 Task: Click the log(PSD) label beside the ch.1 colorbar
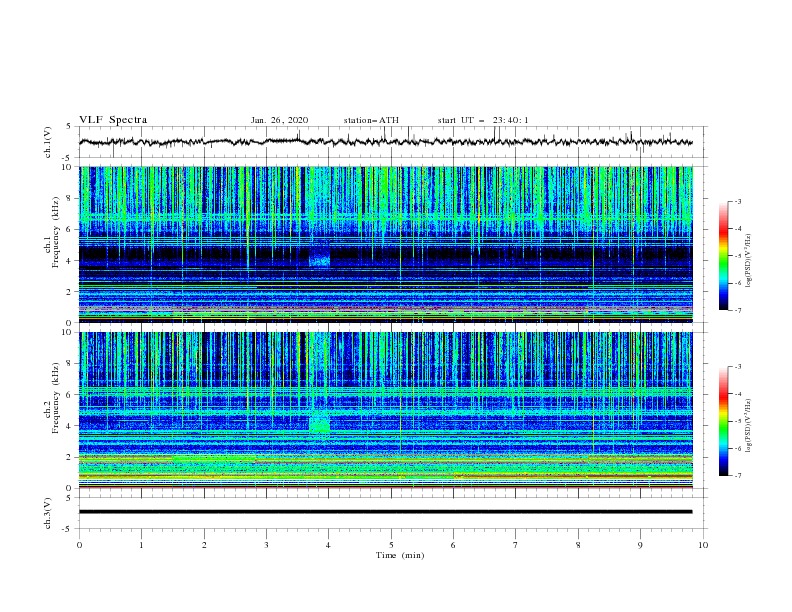pyautogui.click(x=749, y=261)
